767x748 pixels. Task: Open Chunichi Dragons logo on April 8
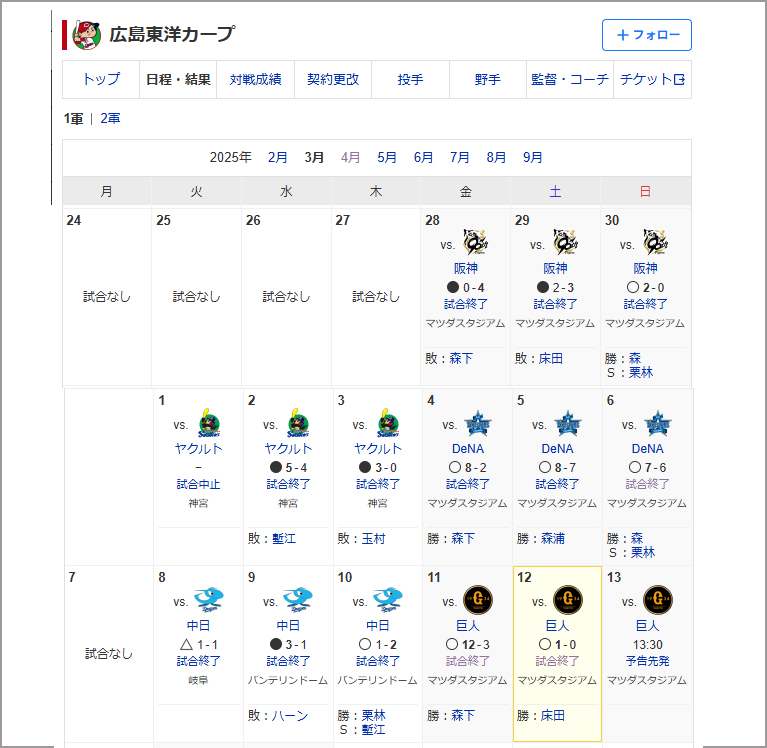[209, 600]
